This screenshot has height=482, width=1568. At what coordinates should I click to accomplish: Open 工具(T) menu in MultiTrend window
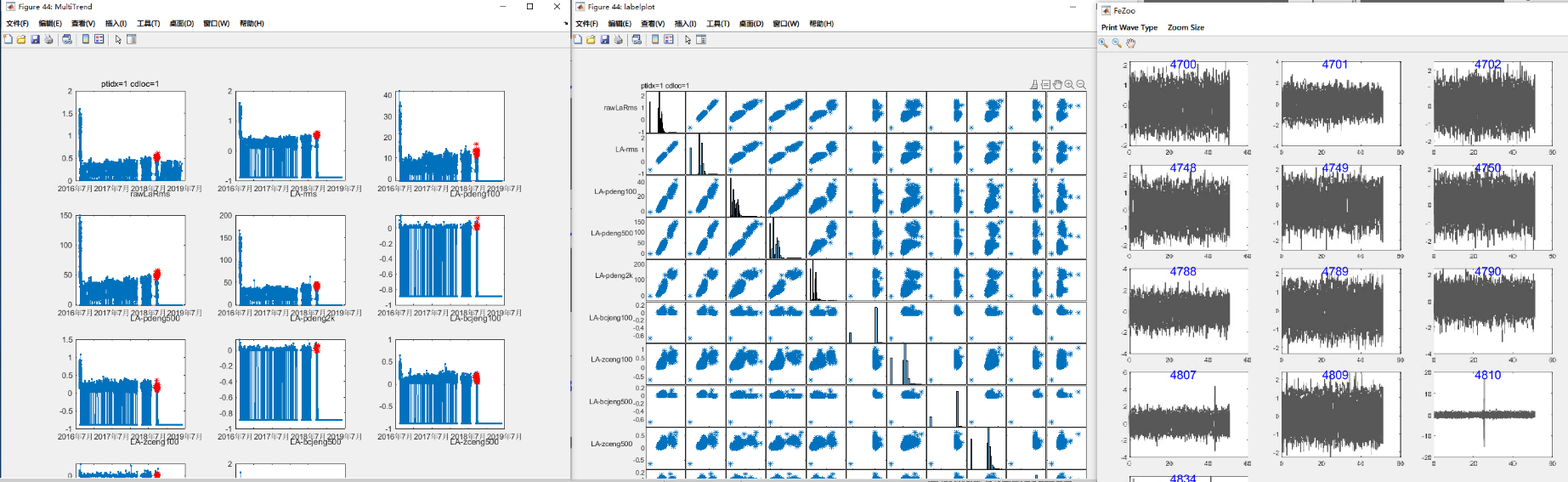[x=149, y=24]
